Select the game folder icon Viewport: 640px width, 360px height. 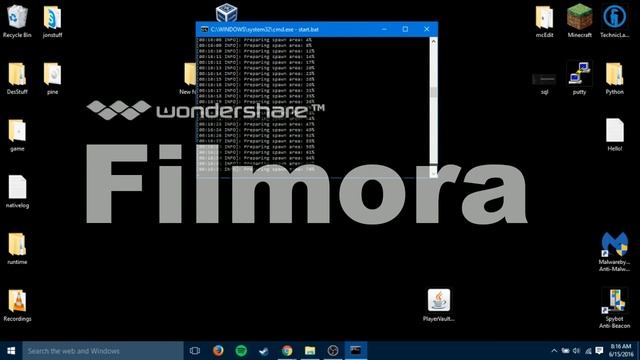(x=17, y=135)
